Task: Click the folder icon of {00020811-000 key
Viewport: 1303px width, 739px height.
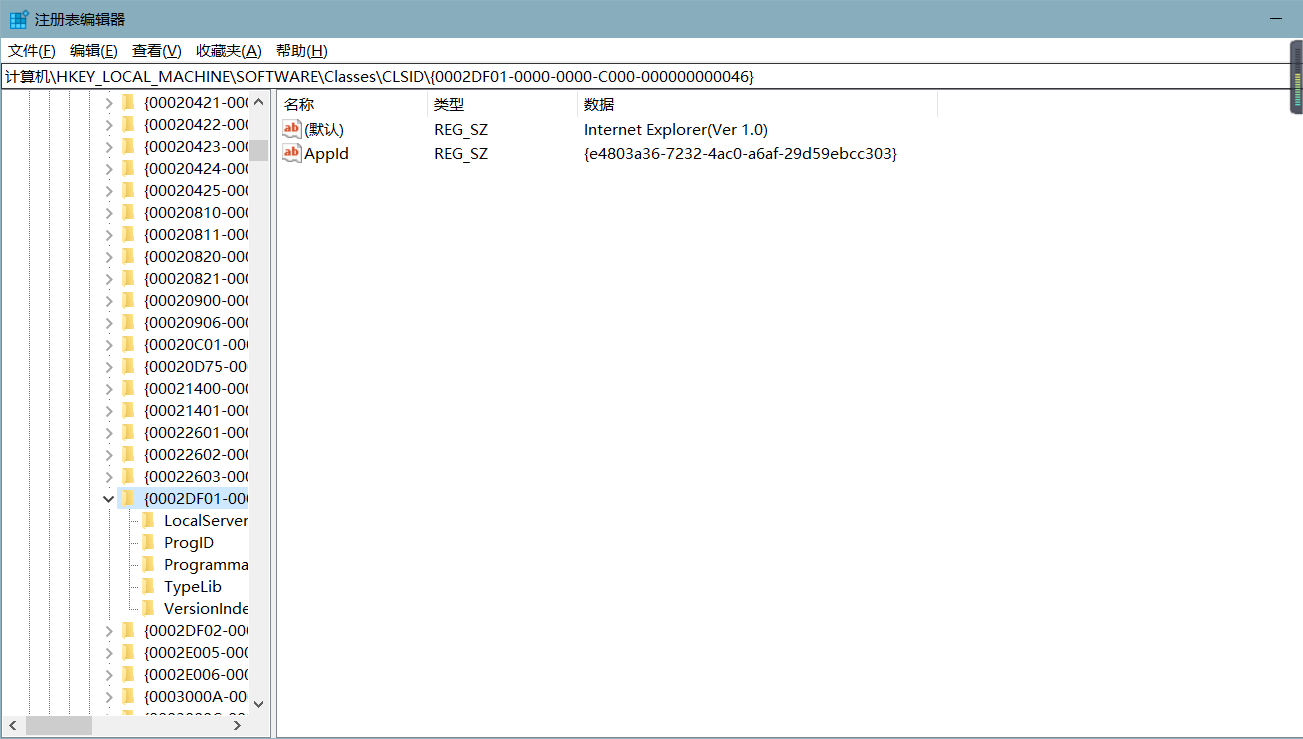Action: tap(128, 234)
